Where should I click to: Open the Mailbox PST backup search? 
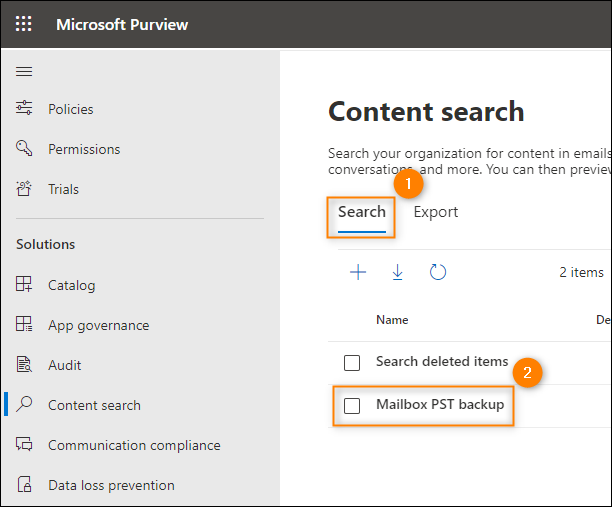click(440, 404)
